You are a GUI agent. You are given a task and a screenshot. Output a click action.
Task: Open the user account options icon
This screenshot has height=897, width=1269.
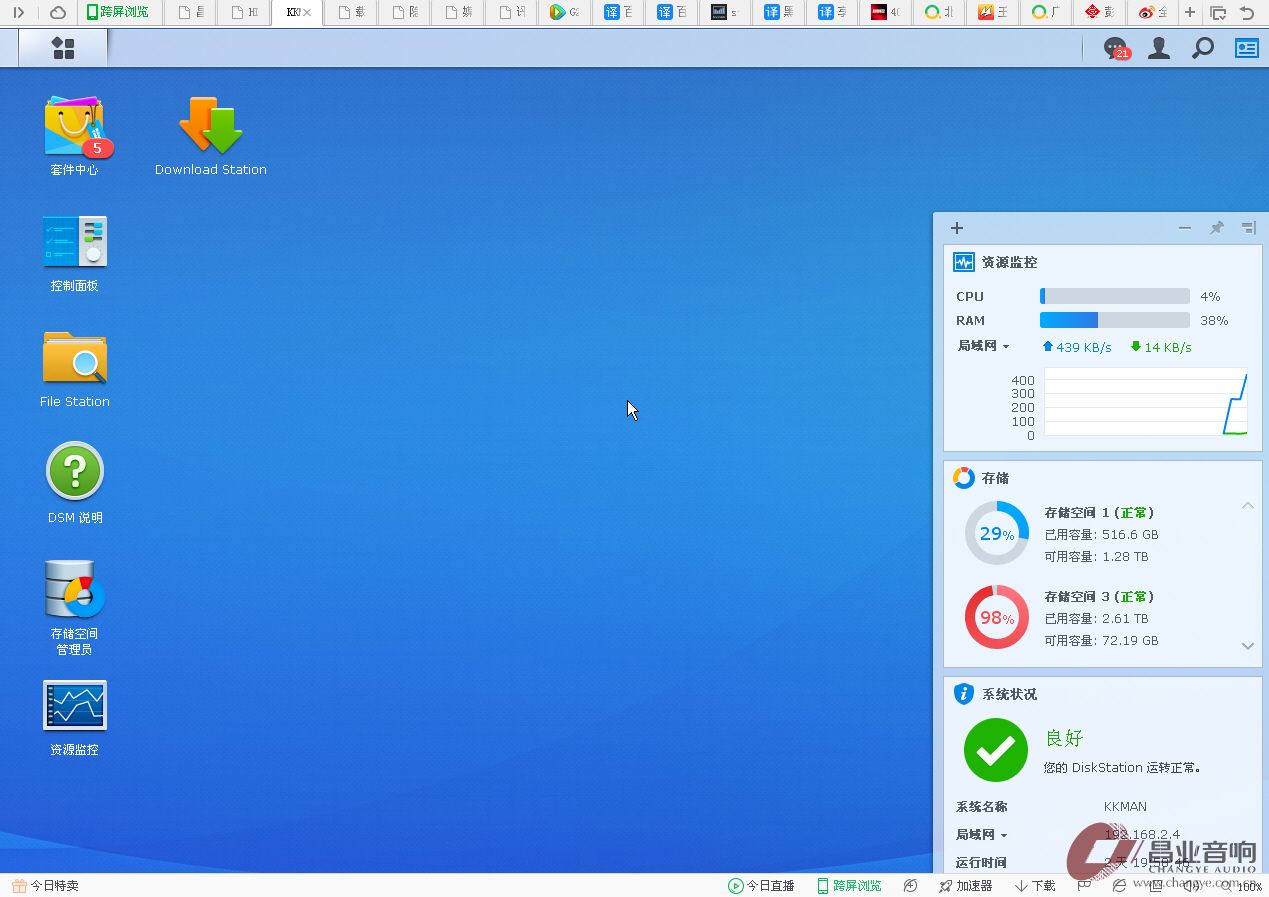[1159, 48]
